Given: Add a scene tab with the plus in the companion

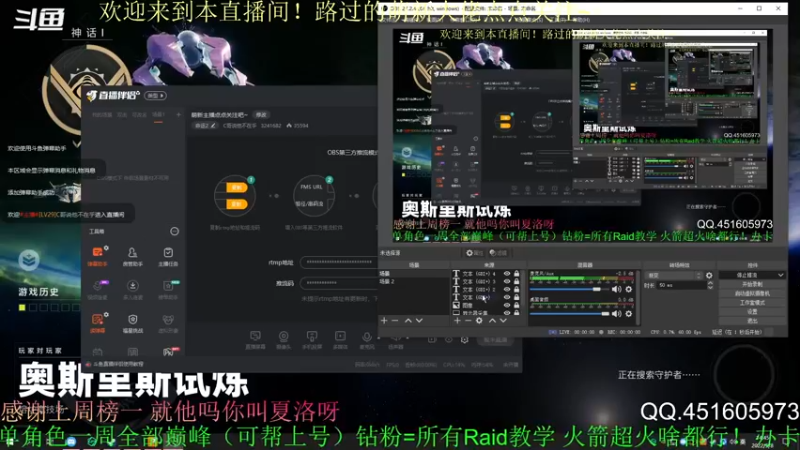Looking at the screenshot, I should pyautogui.click(x=178, y=115).
